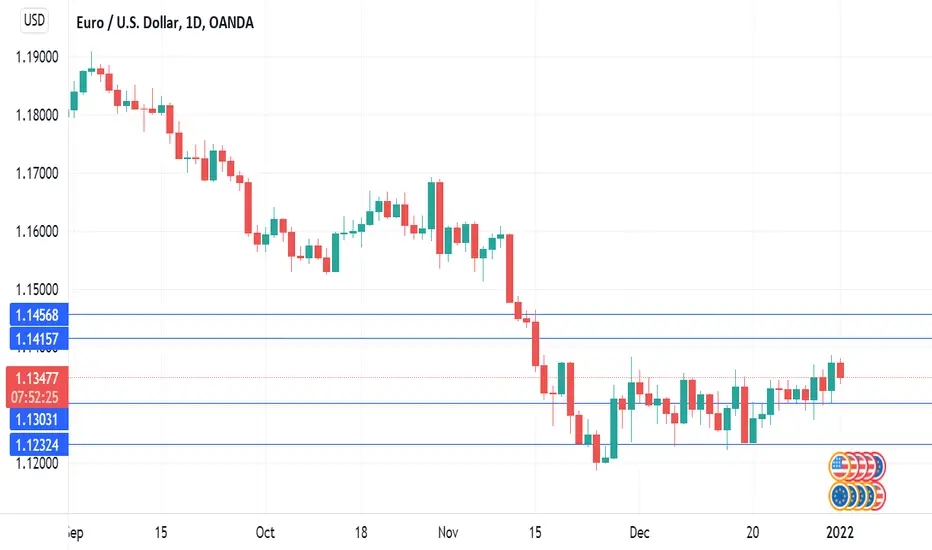Click the 1.13031 horizontal line label
Viewport: 932px width, 550px height.
click(x=39, y=419)
